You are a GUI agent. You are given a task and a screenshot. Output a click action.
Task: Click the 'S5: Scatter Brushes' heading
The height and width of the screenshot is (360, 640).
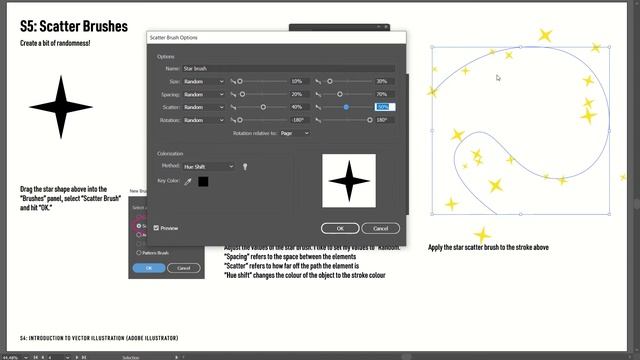point(74,27)
